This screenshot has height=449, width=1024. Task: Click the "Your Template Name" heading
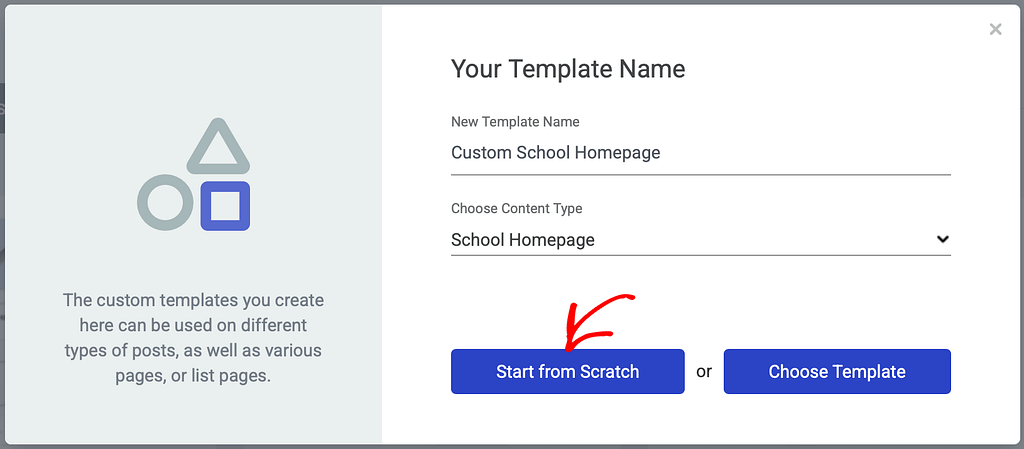click(x=568, y=69)
